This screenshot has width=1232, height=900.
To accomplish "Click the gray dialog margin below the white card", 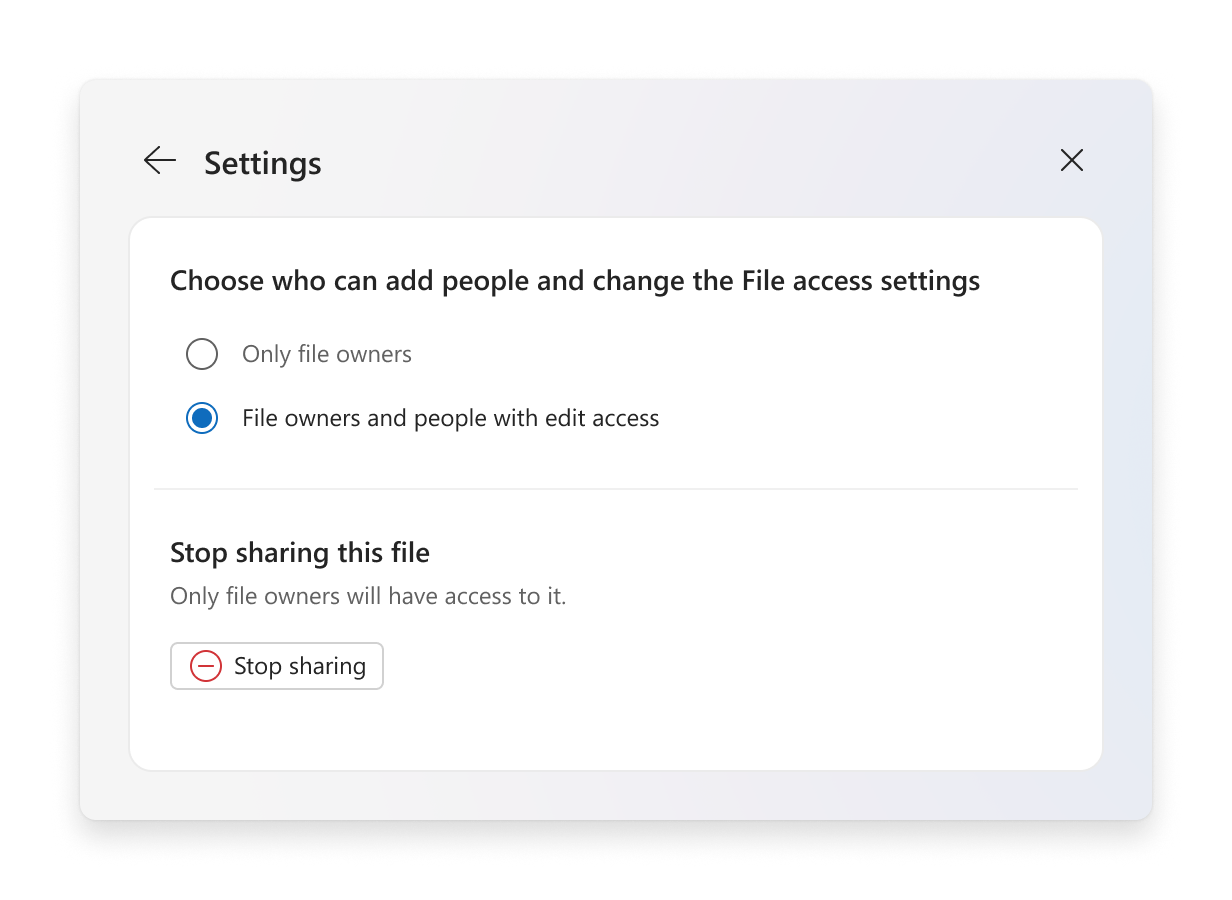I will (616, 795).
